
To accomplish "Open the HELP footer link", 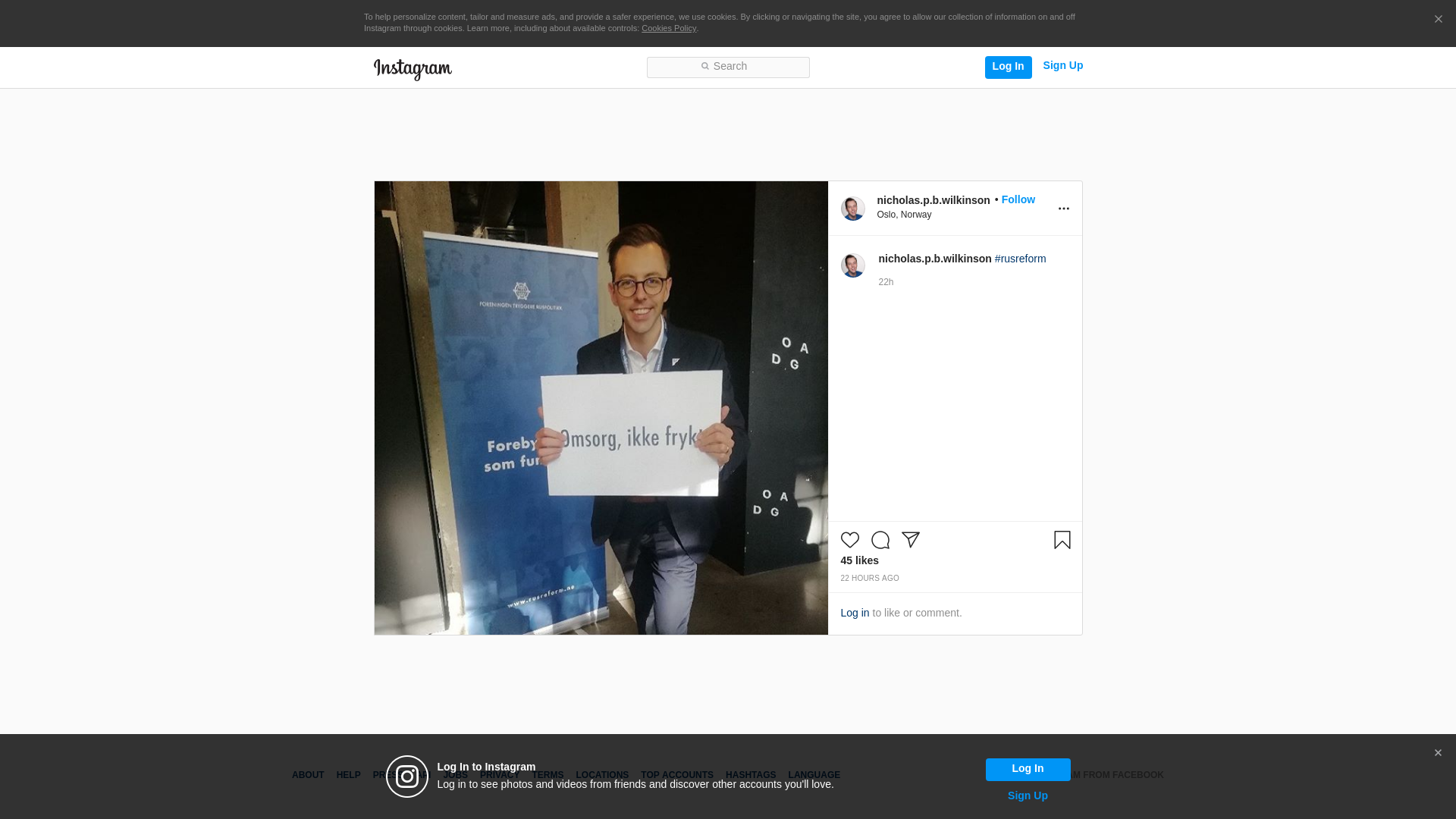I will [348, 775].
